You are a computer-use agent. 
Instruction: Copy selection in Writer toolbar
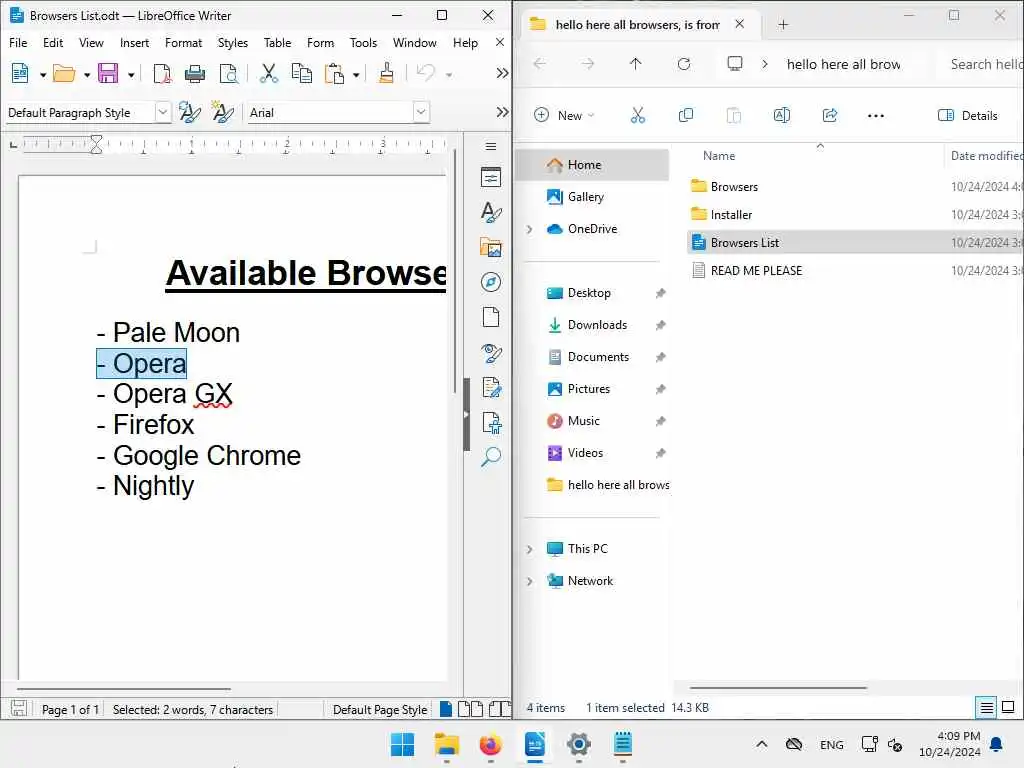[x=301, y=73]
